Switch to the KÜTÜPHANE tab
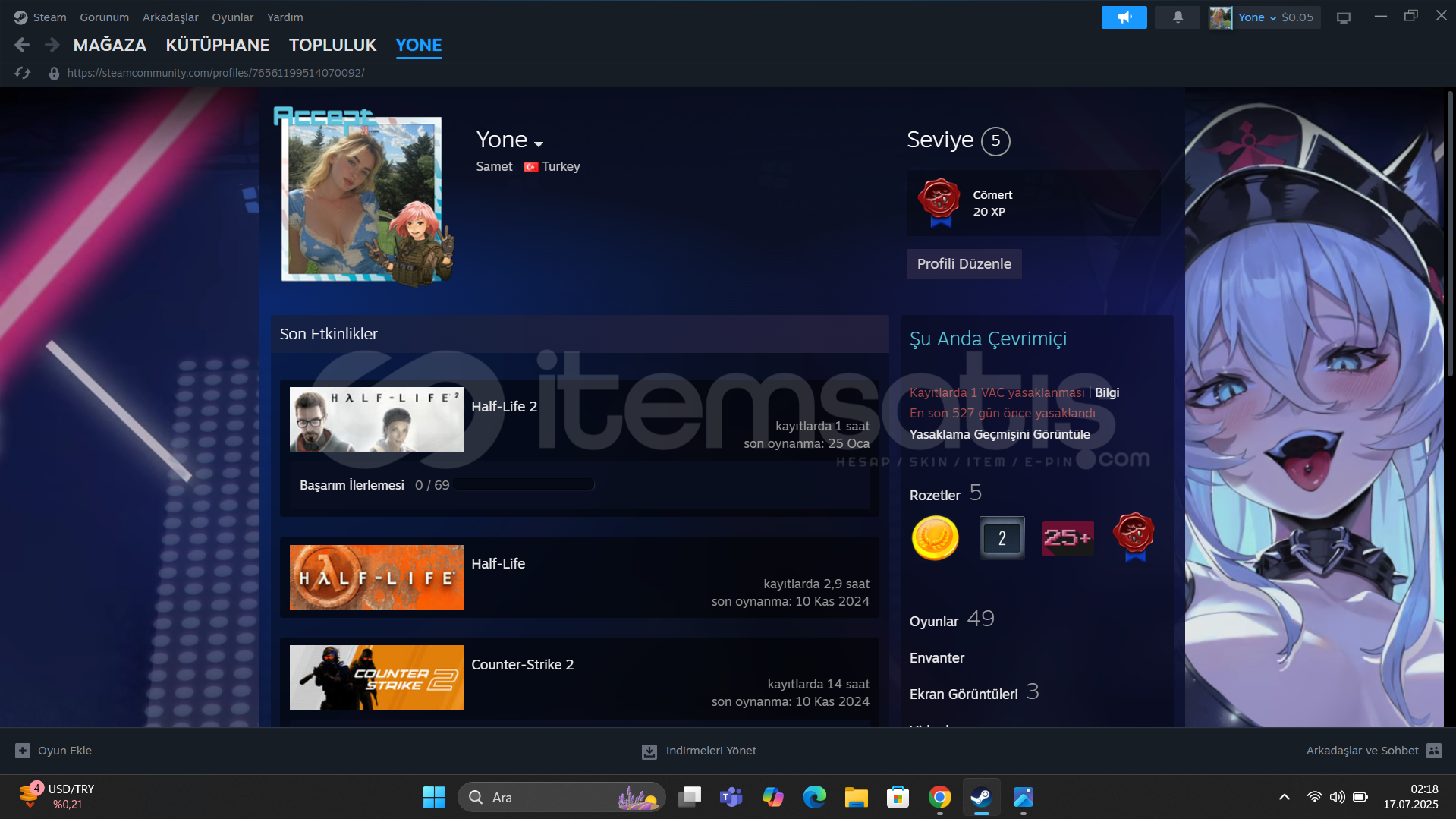This screenshot has height=819, width=1456. tap(218, 46)
